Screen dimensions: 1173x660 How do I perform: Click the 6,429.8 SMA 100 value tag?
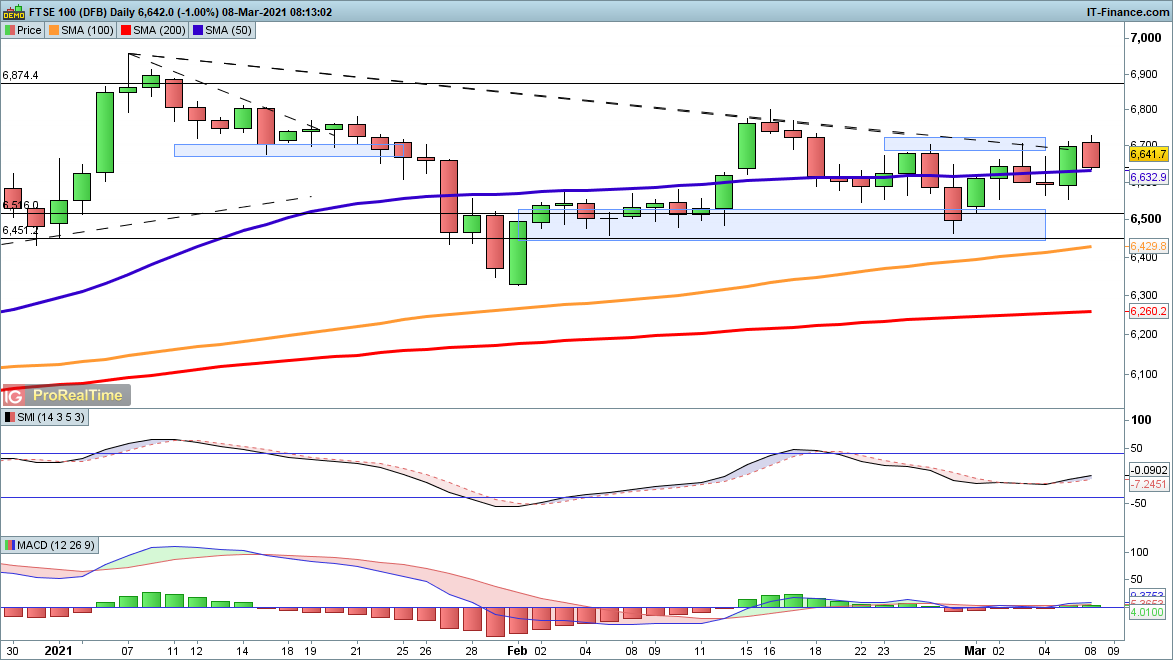[1149, 245]
